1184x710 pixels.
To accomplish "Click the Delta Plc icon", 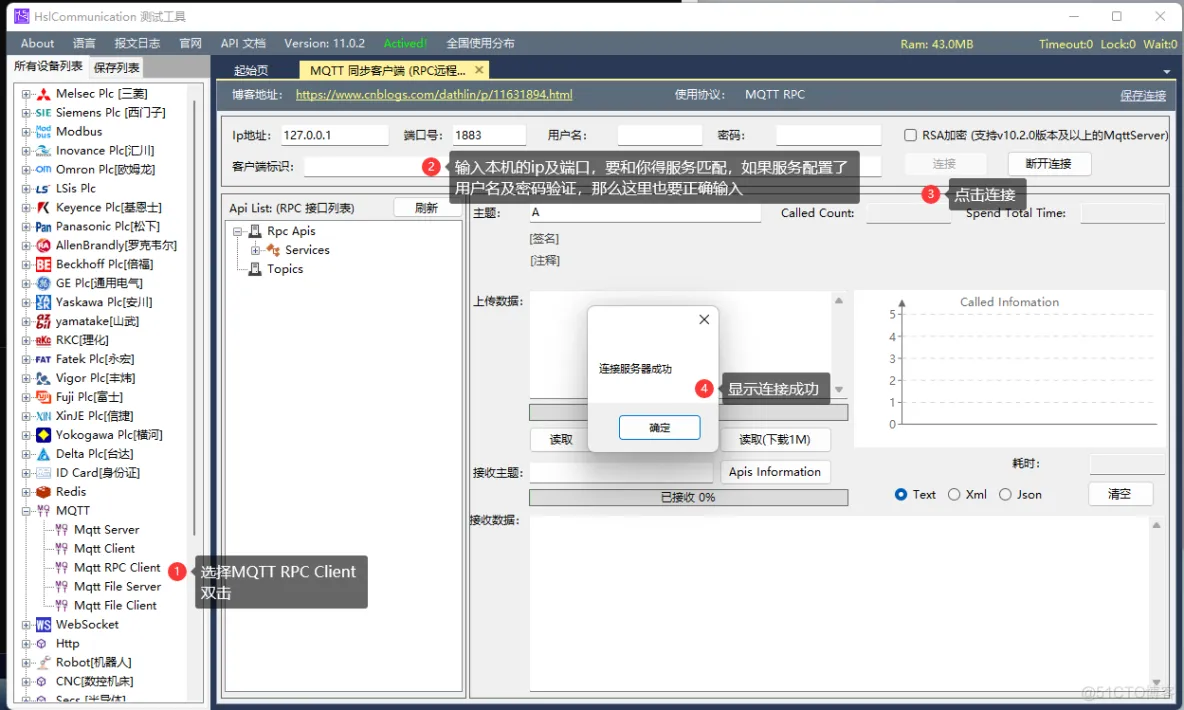I will [x=44, y=454].
